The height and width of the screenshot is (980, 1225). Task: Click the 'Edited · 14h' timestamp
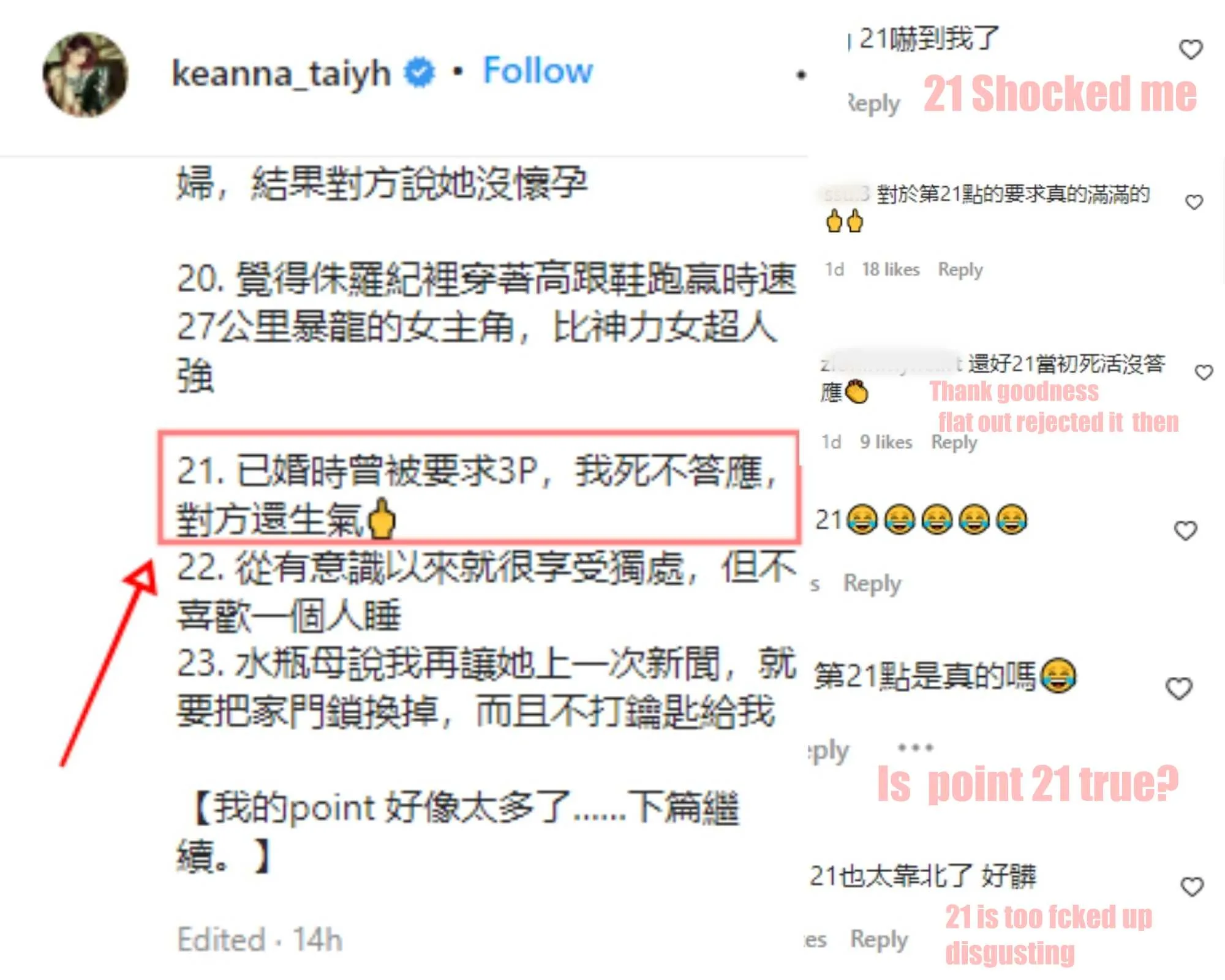click(259, 940)
